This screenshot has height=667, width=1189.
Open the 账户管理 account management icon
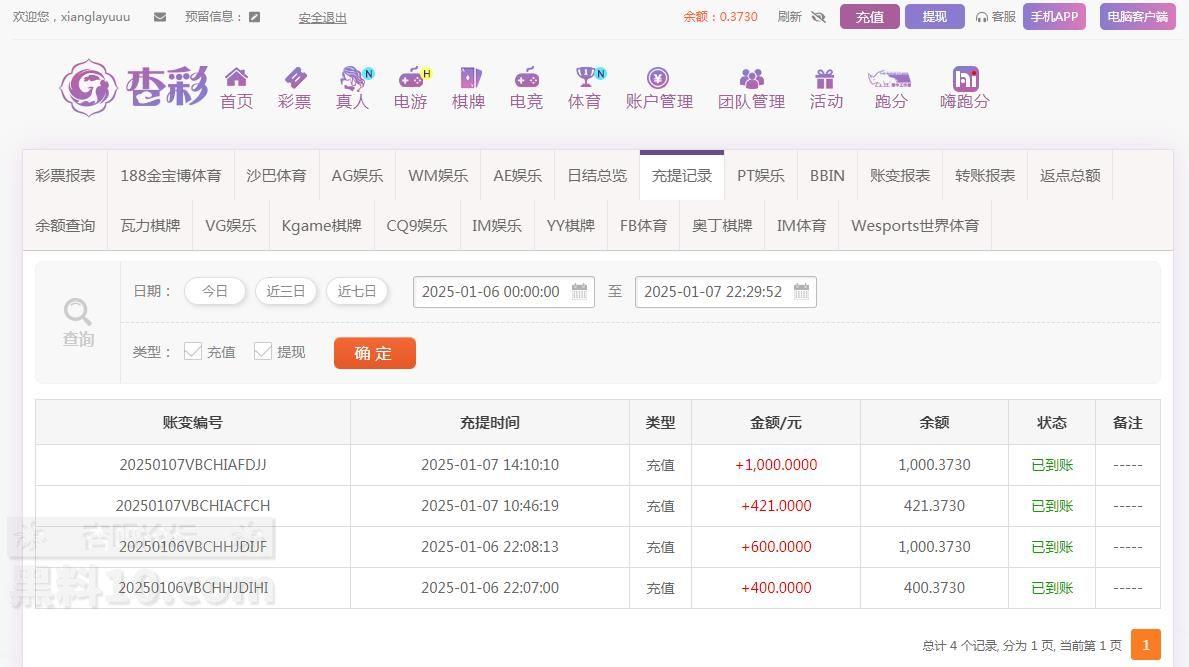pyautogui.click(x=658, y=77)
